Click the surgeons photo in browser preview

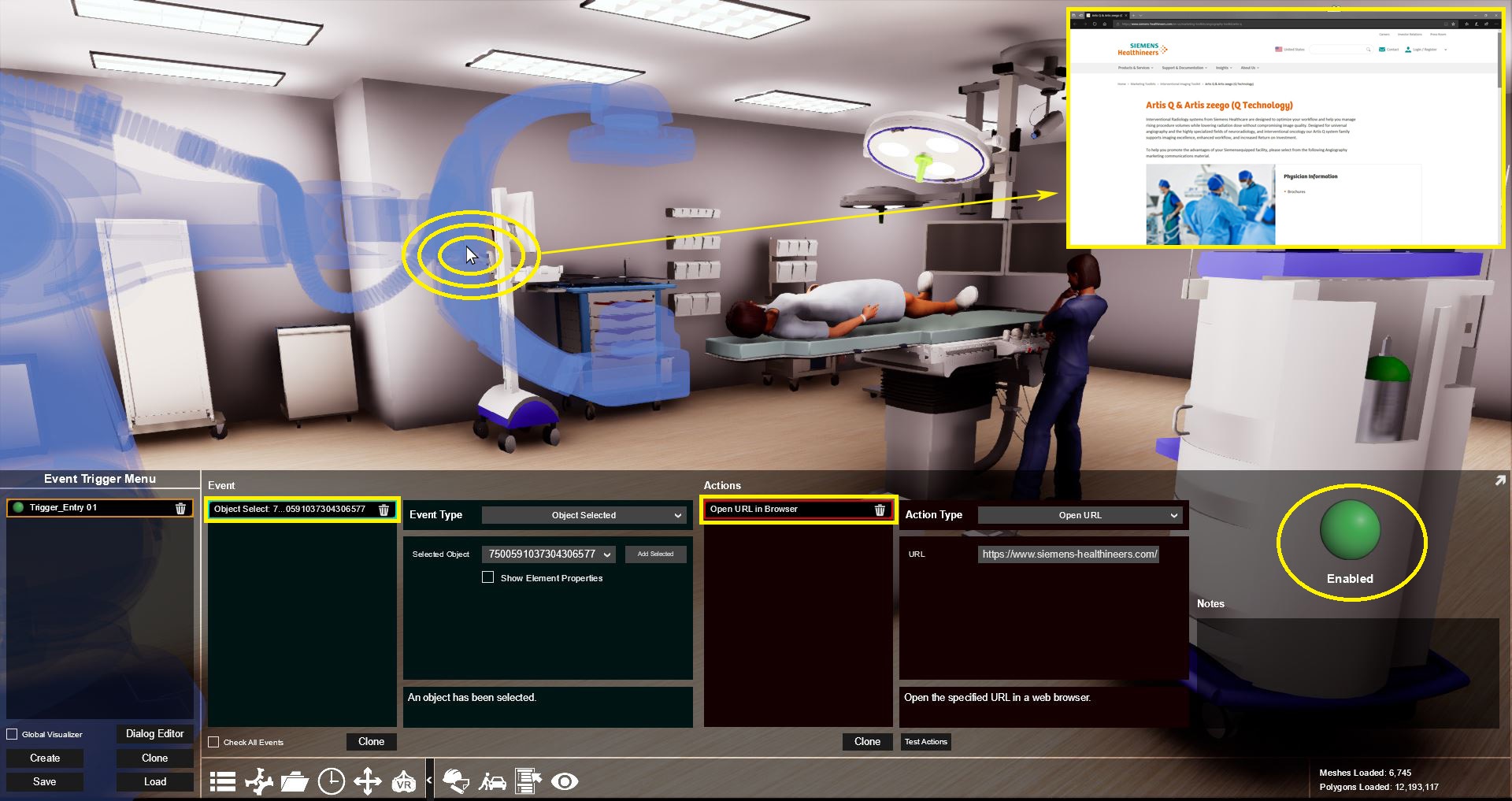pos(1210,204)
